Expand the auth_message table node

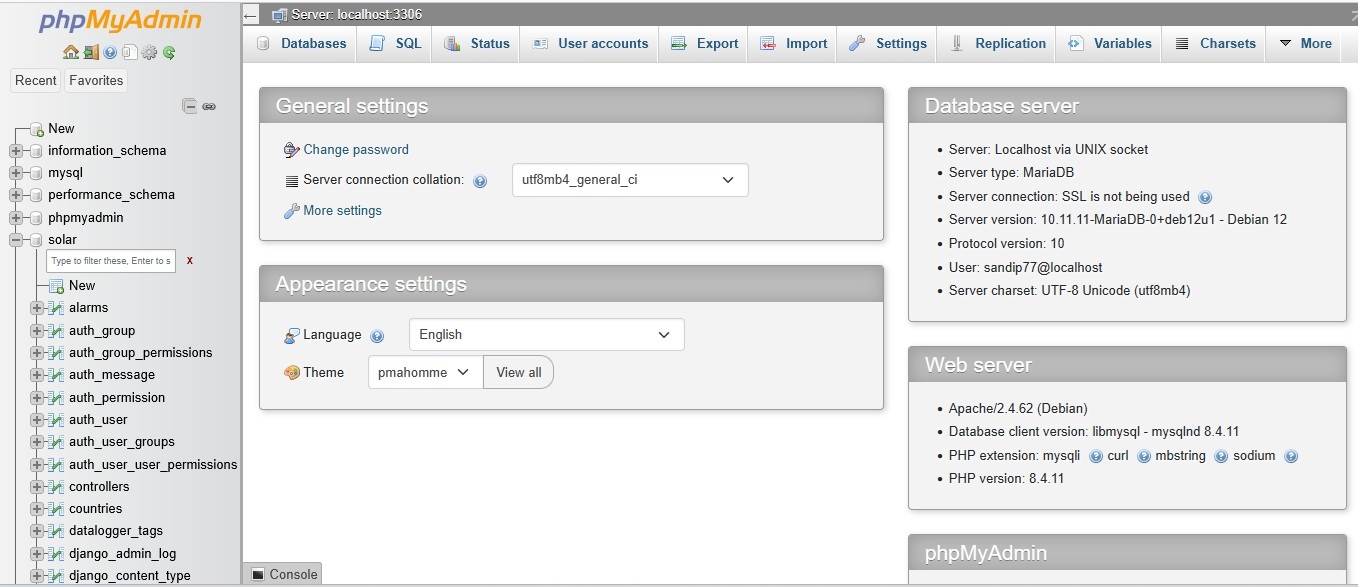click(37, 375)
